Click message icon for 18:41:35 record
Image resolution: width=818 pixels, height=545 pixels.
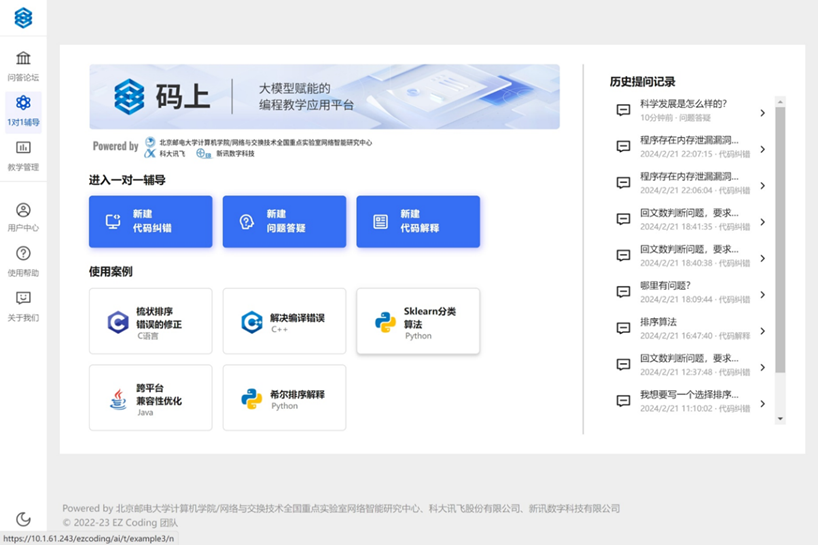coord(623,219)
